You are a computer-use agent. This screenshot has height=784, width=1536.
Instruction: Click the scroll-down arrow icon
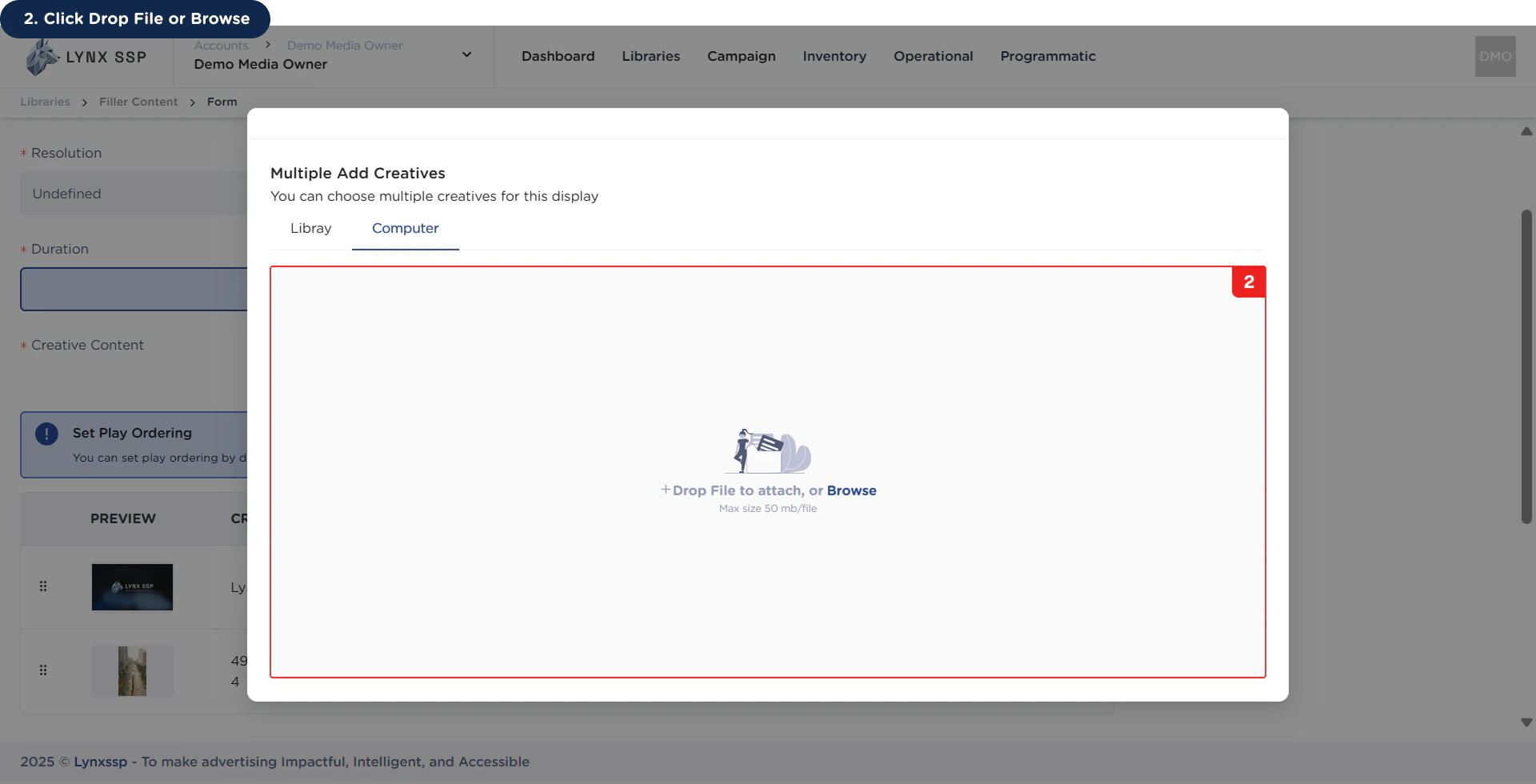click(x=1526, y=722)
